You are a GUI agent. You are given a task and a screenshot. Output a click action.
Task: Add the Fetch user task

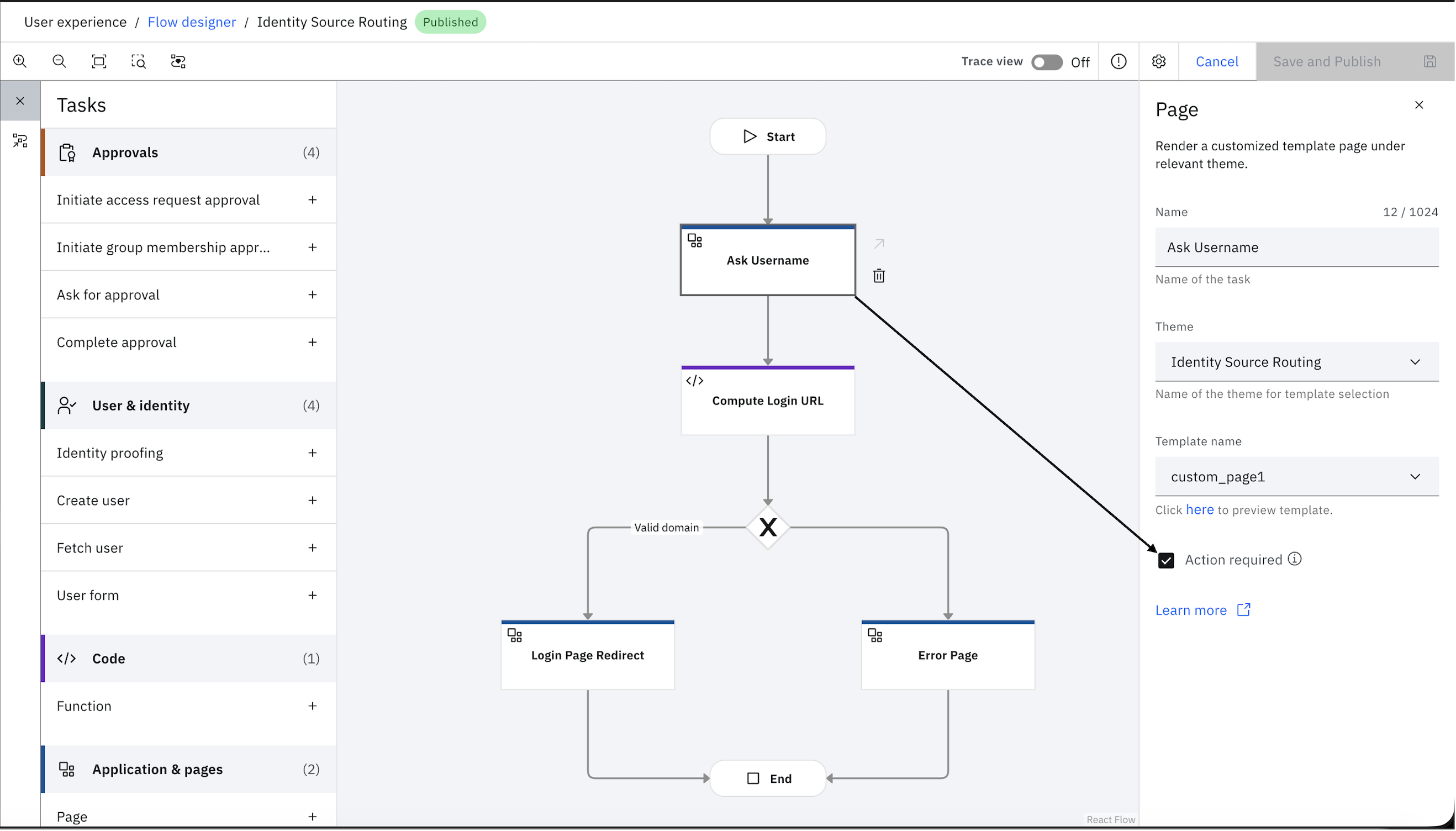pyautogui.click(x=312, y=548)
